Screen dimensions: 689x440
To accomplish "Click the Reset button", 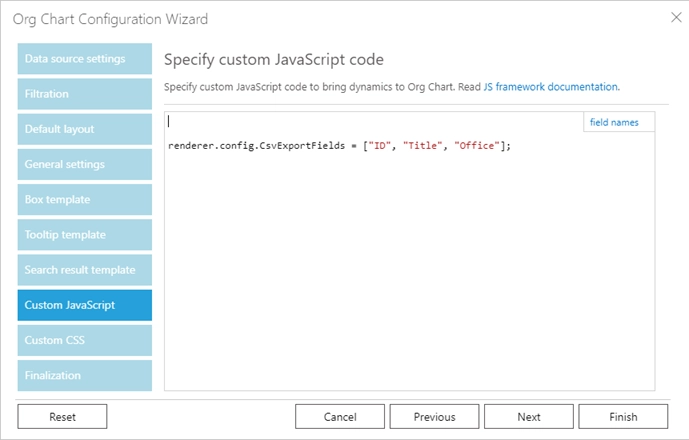I will tap(62, 416).
